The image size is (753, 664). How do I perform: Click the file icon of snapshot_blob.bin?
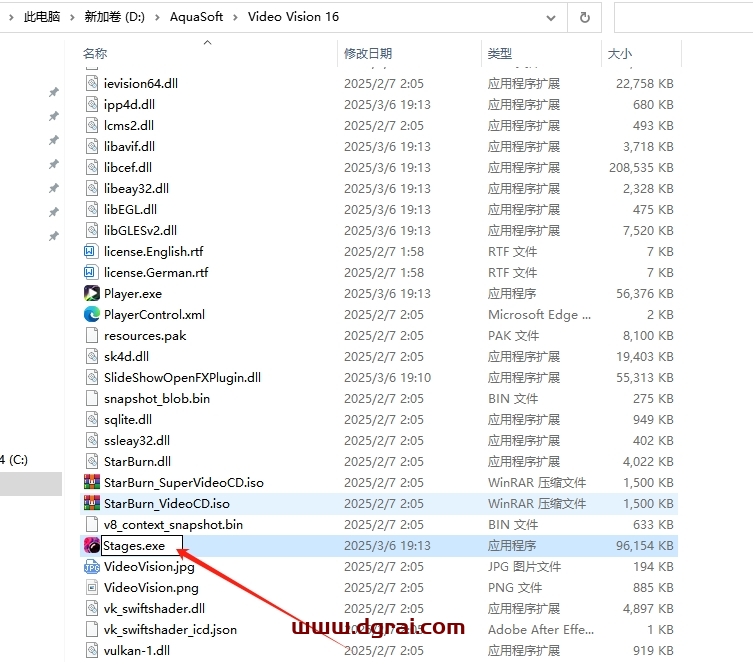tap(91, 398)
